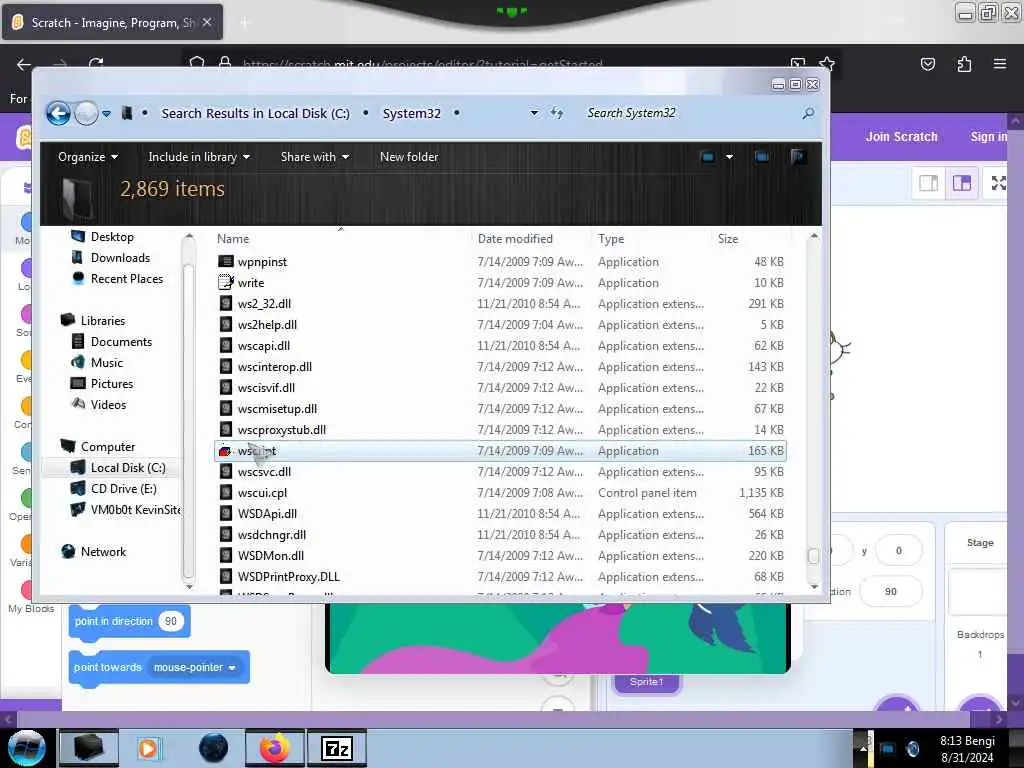The height and width of the screenshot is (768, 1024).
Task: Select the wpnpinst file icon
Action: (x=225, y=261)
